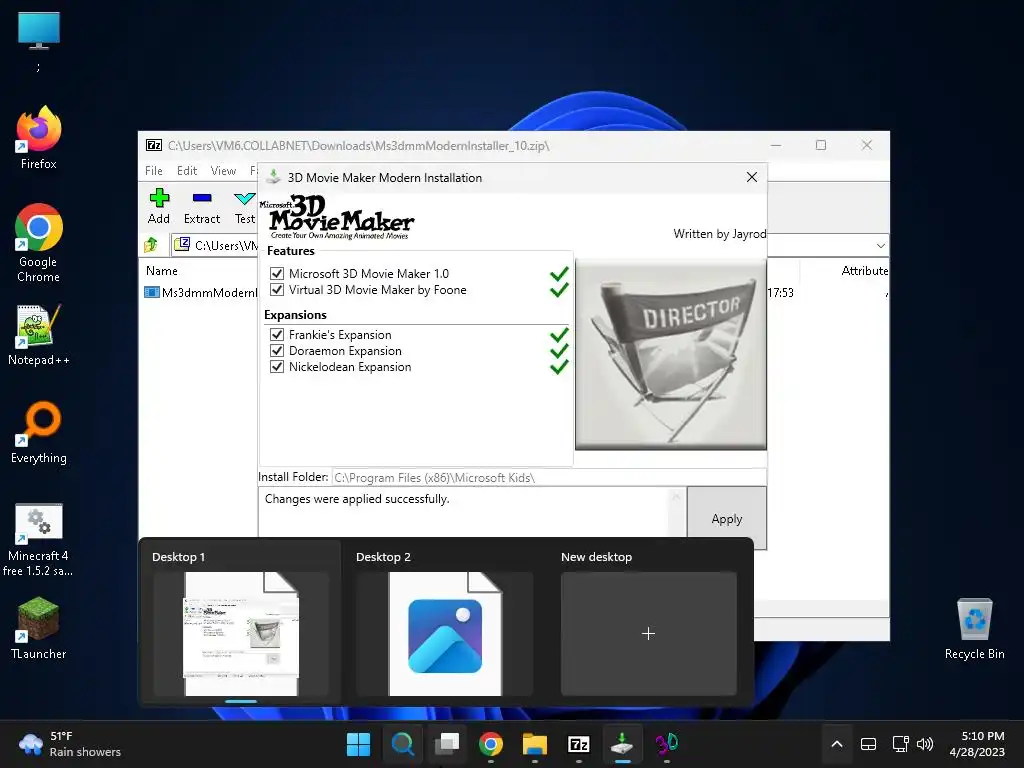
Task: Click the network icon in system tray
Action: point(901,744)
